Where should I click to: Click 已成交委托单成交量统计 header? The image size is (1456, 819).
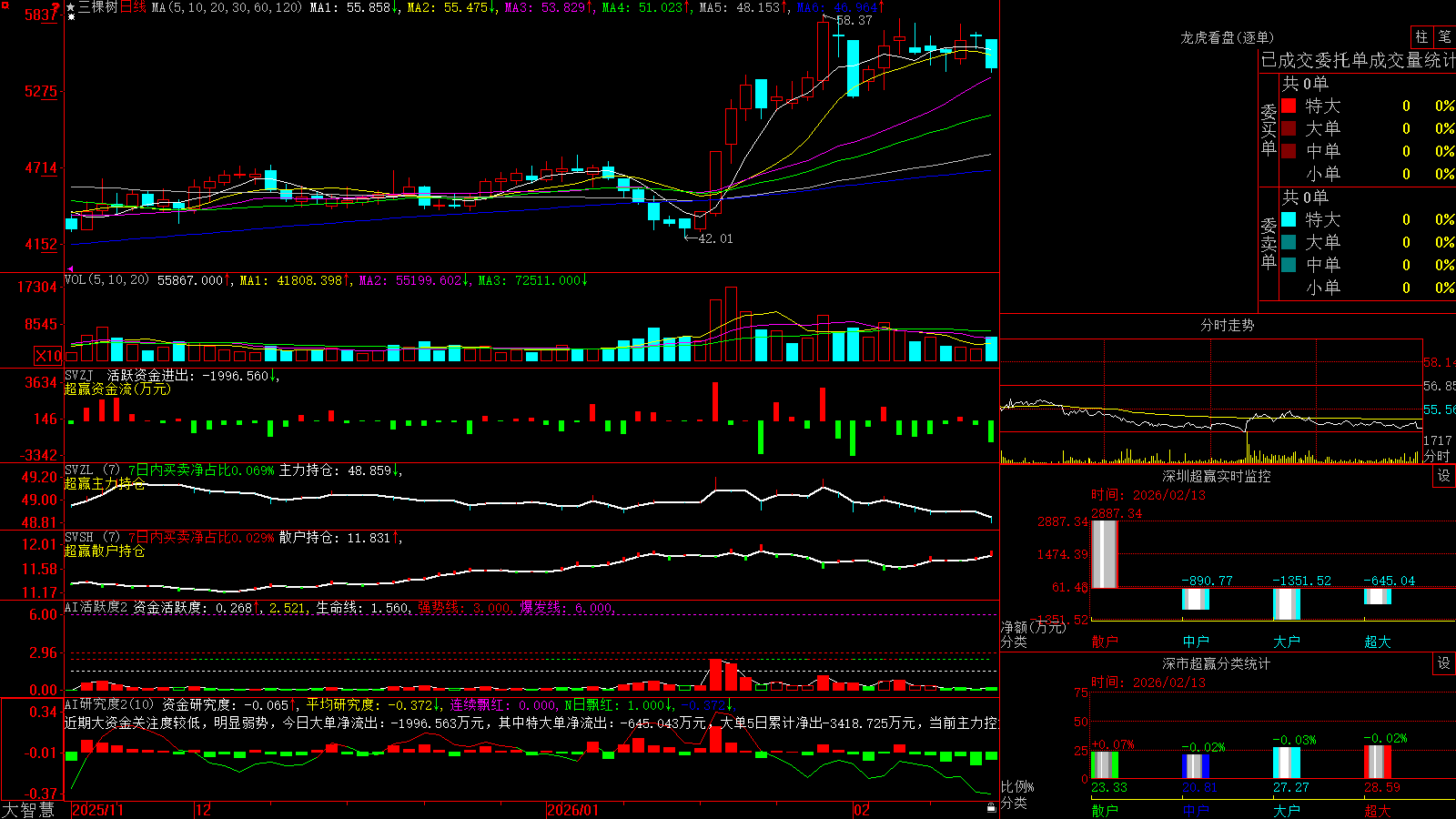pos(1358,60)
